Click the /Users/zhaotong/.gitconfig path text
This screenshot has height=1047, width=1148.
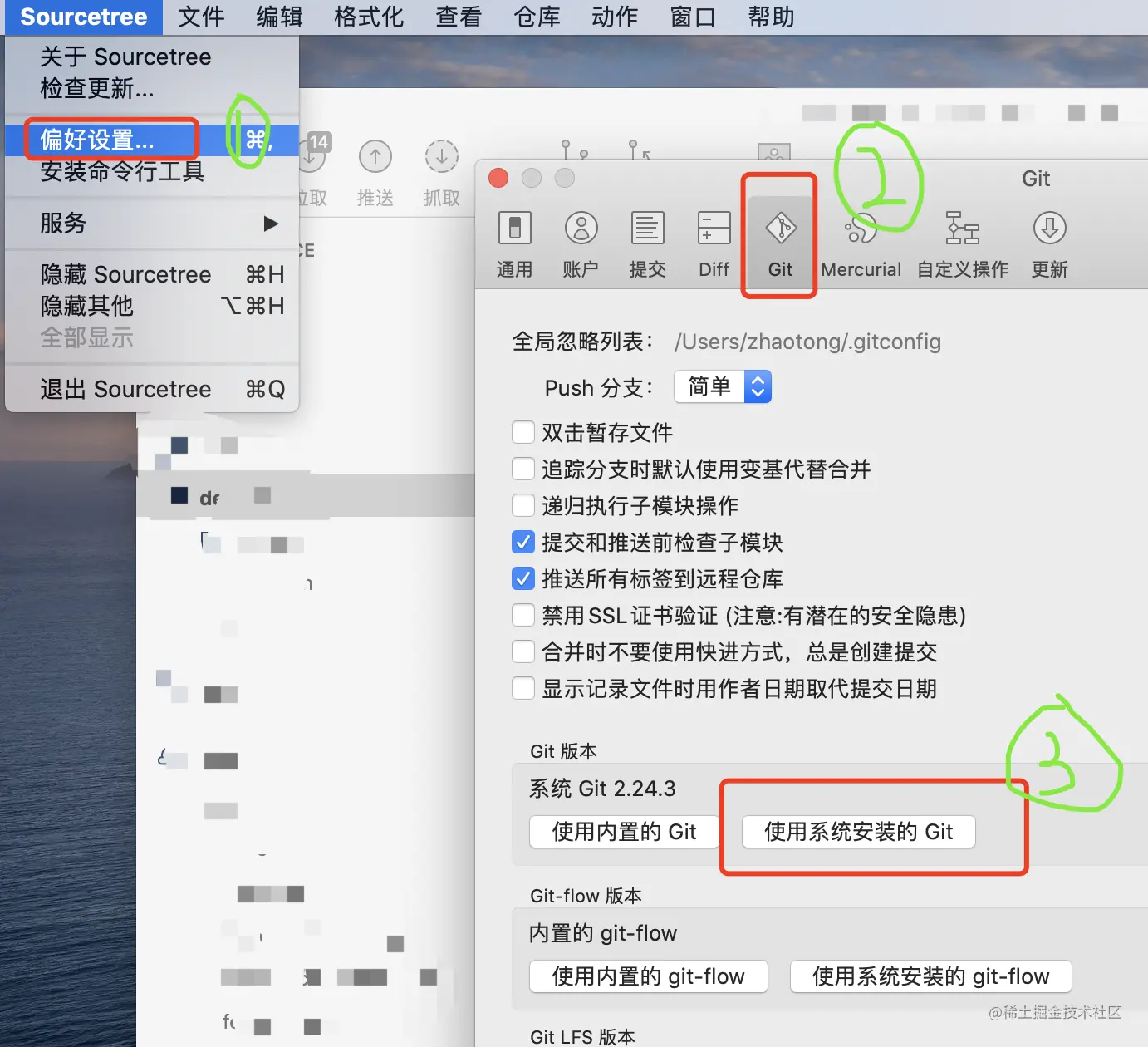click(807, 342)
